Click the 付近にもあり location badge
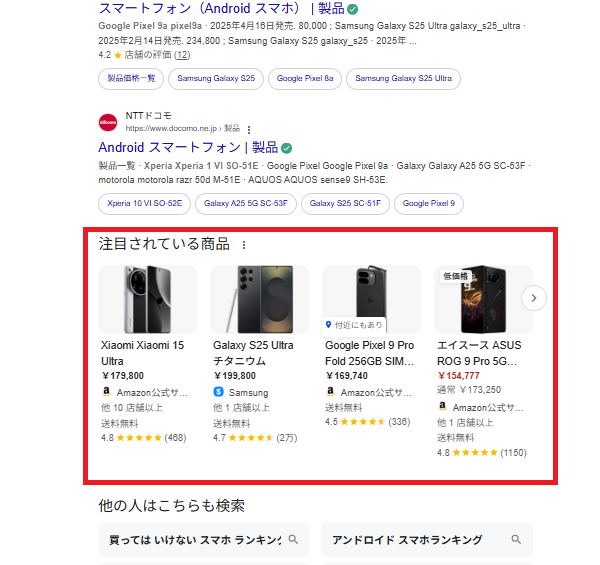Viewport: 600px width, 565px height. coord(354,325)
